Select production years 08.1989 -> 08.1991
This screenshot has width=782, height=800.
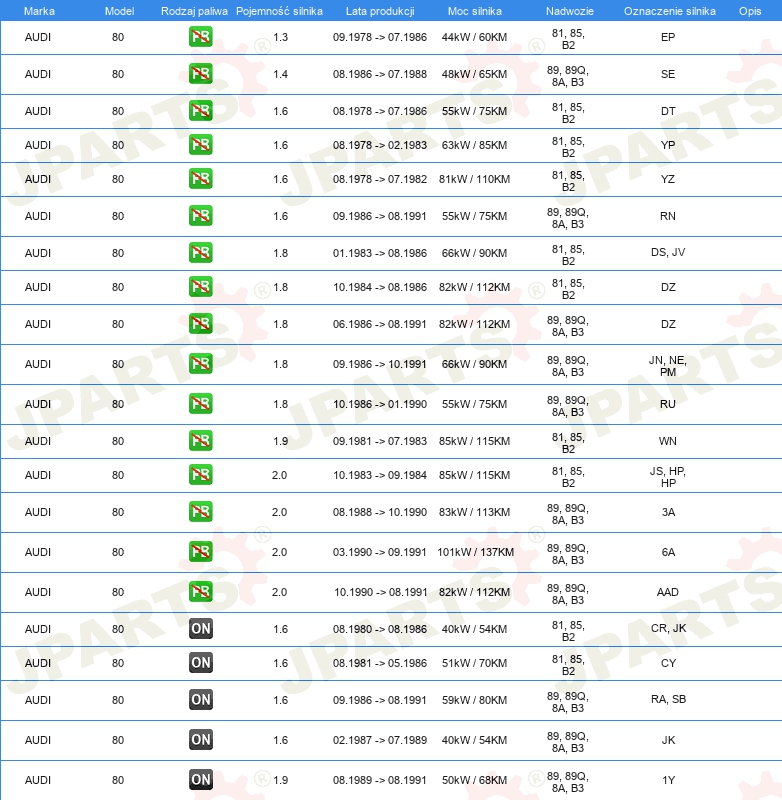[x=380, y=780]
